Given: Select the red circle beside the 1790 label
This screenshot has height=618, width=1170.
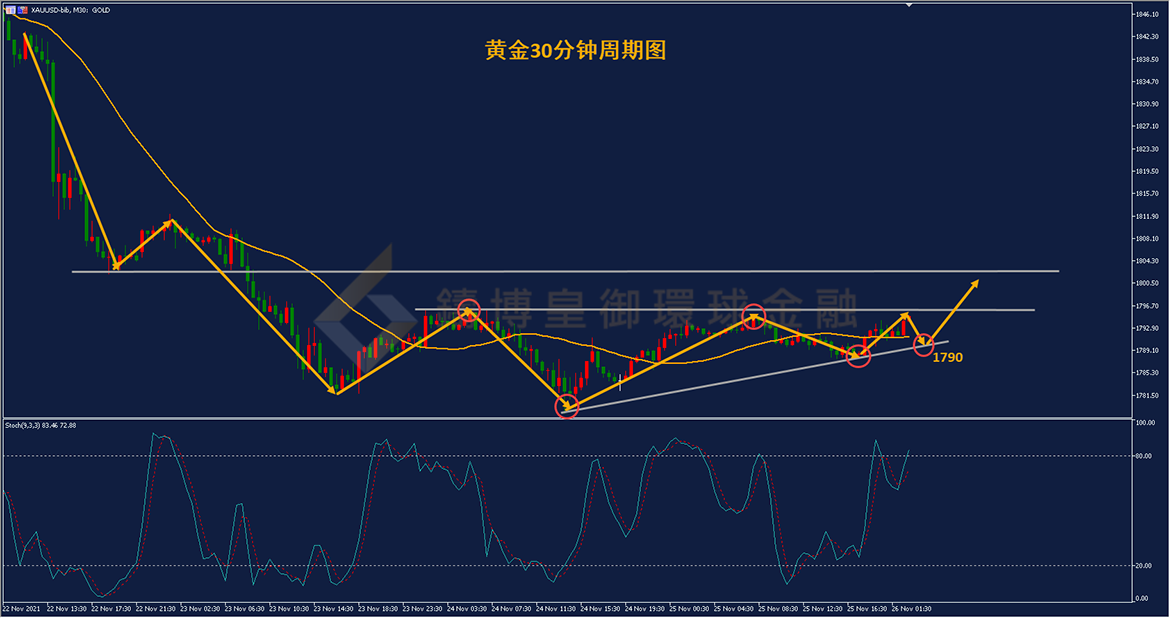Looking at the screenshot, I should tap(924, 344).
